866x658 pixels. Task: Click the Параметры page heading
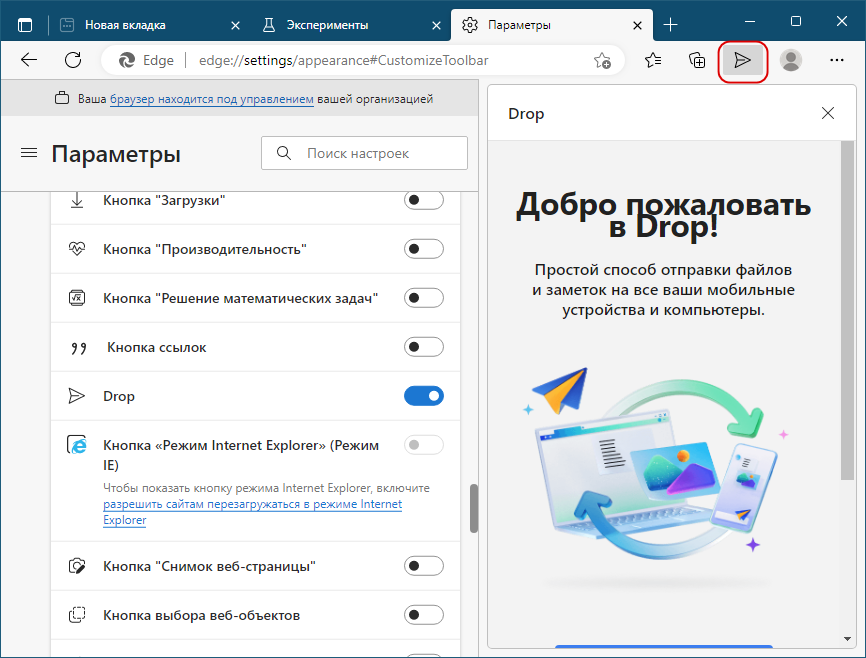(x=116, y=154)
